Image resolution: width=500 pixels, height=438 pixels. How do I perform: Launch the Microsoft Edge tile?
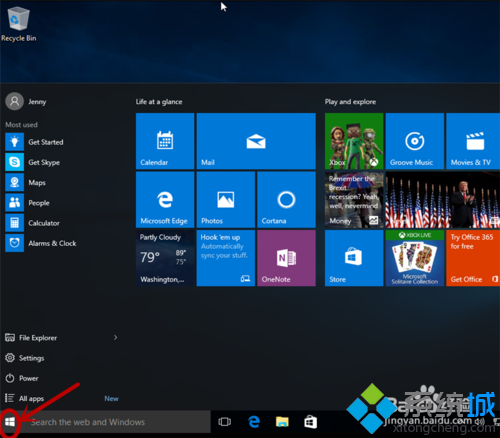[x=165, y=200]
